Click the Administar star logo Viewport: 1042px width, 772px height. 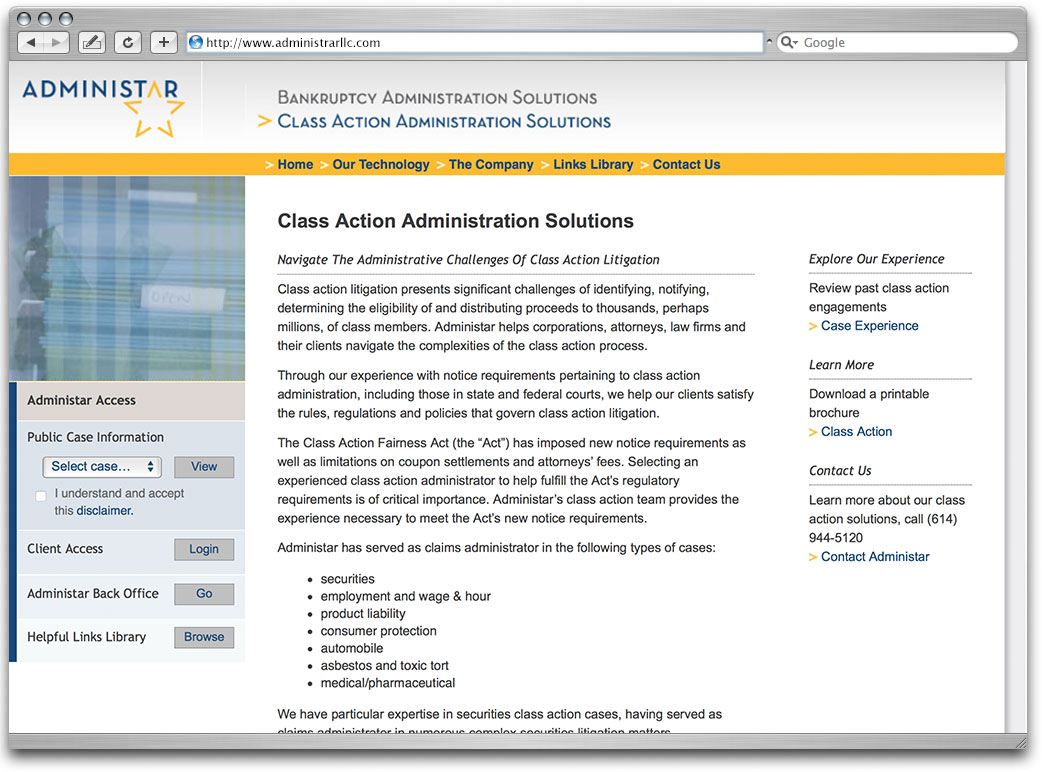(x=104, y=108)
